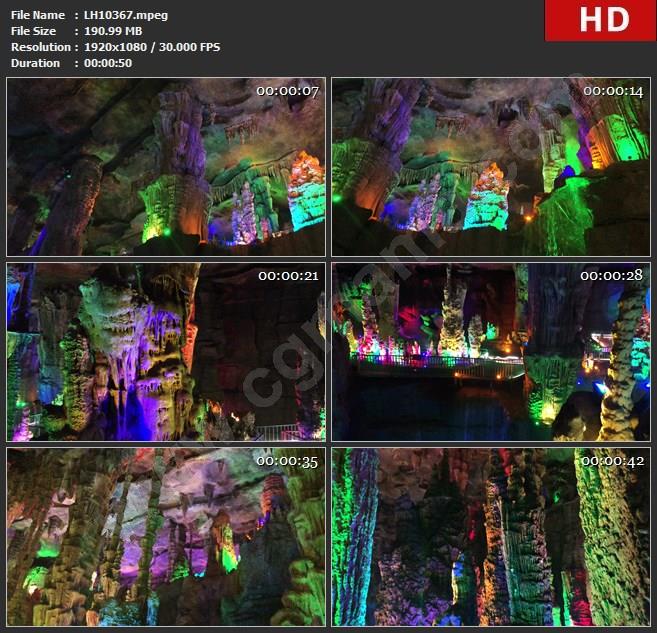Open the thumbnail at 00:00:42
The image size is (657, 633).
click(490, 537)
